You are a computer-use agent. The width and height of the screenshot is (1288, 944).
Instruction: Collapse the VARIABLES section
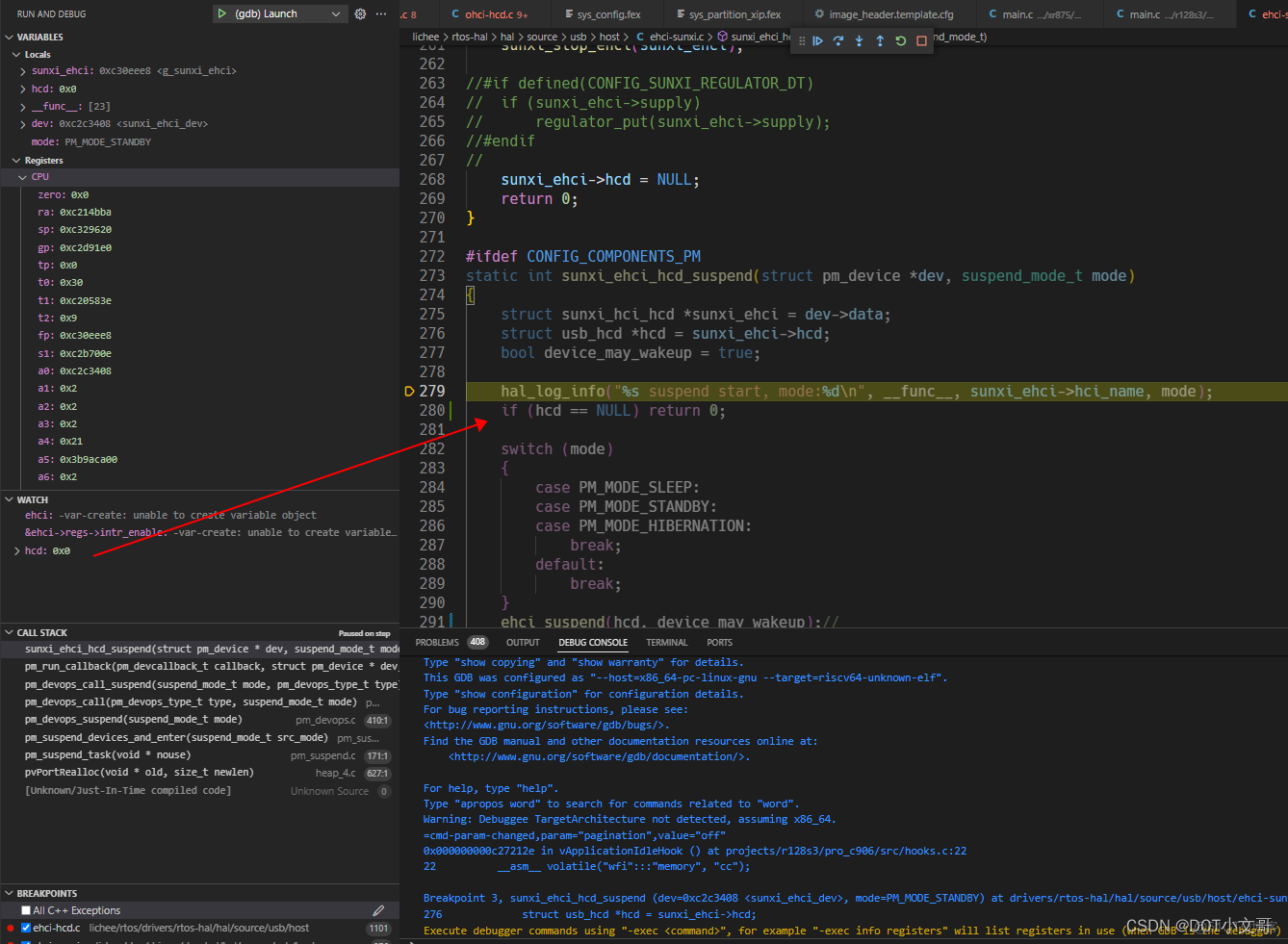(9, 37)
